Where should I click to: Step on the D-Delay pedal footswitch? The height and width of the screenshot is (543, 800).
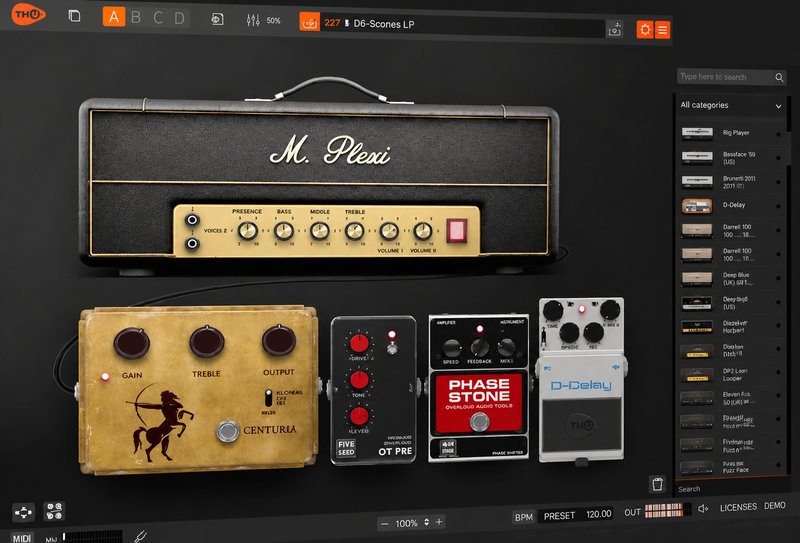pyautogui.click(x=581, y=426)
